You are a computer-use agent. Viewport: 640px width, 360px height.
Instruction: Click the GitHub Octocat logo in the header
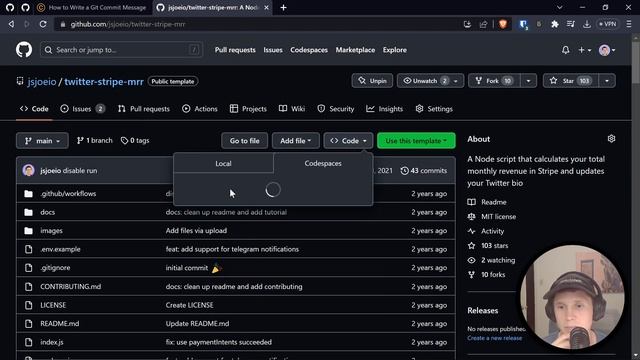[24, 50]
